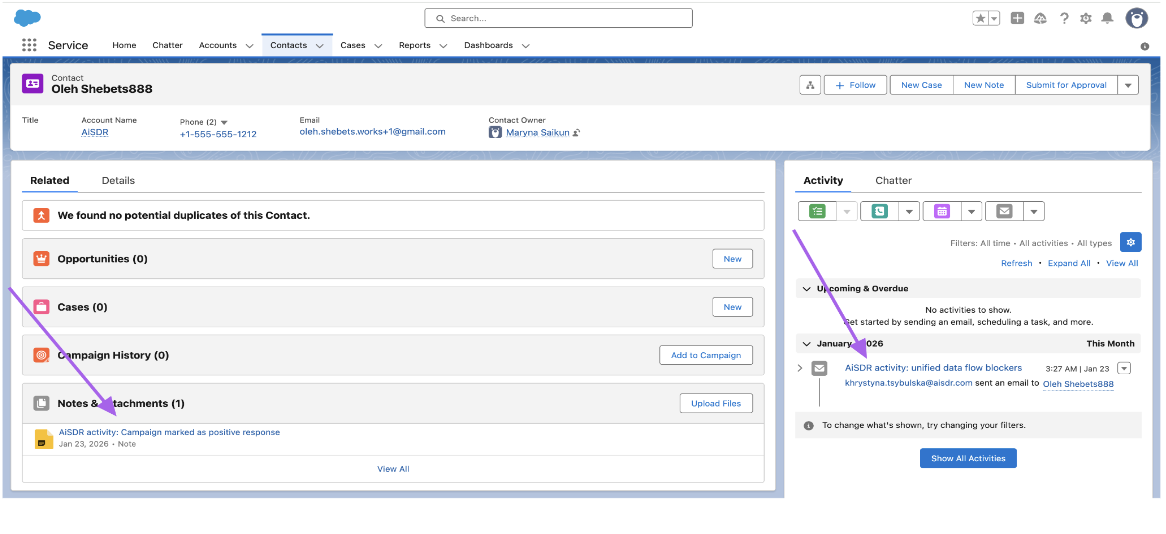Open the timeline filter settings gear
Screen dimensions: 1166x534
tap(1131, 242)
